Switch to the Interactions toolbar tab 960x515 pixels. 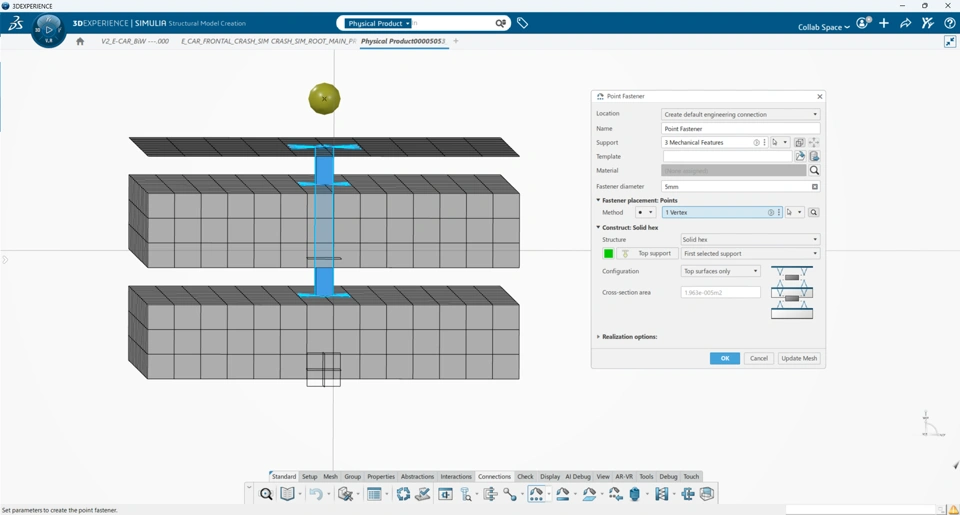point(456,476)
